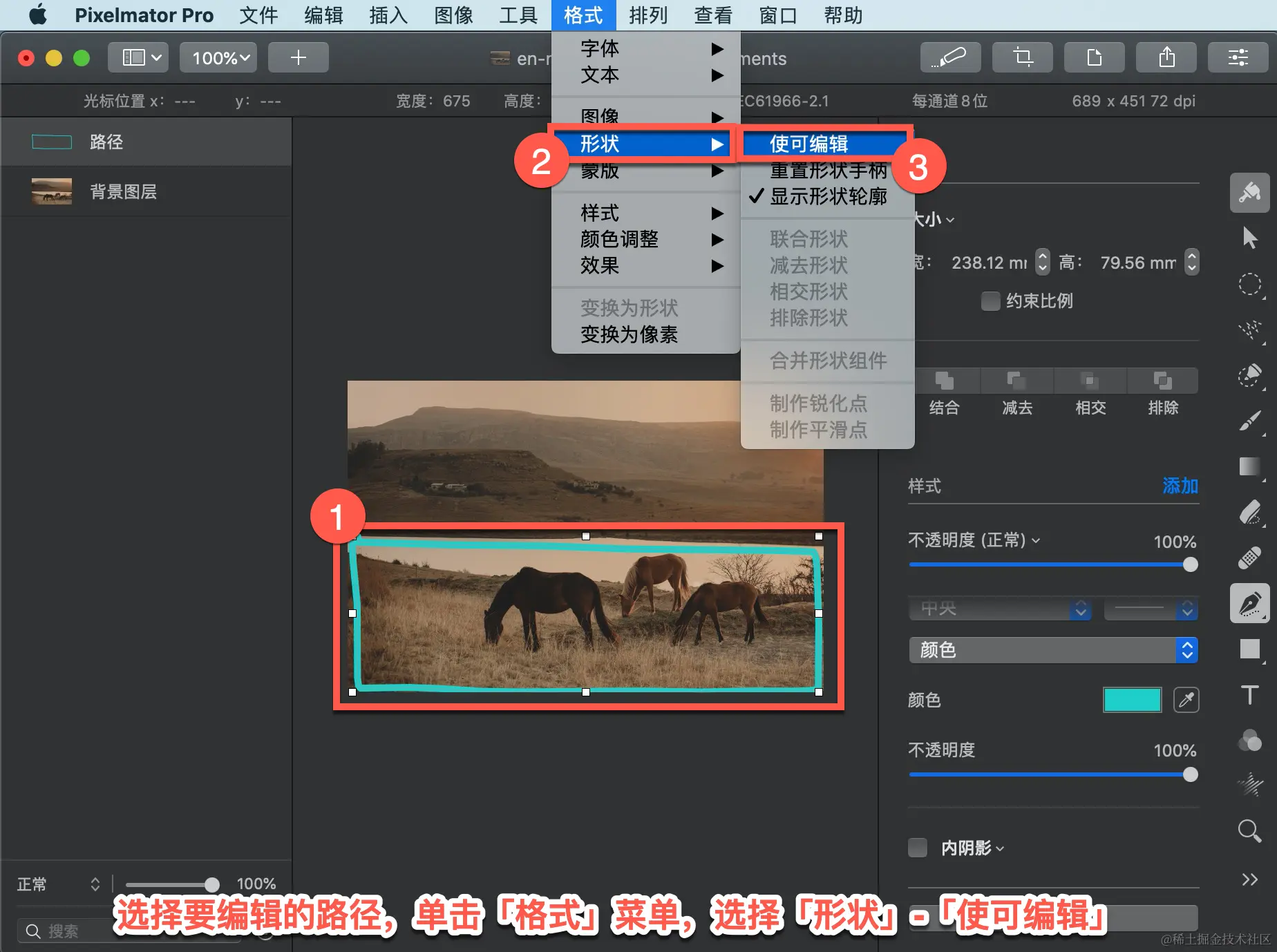Open the 中央 stroke position dropdown
1277x952 pixels.
coord(1001,609)
